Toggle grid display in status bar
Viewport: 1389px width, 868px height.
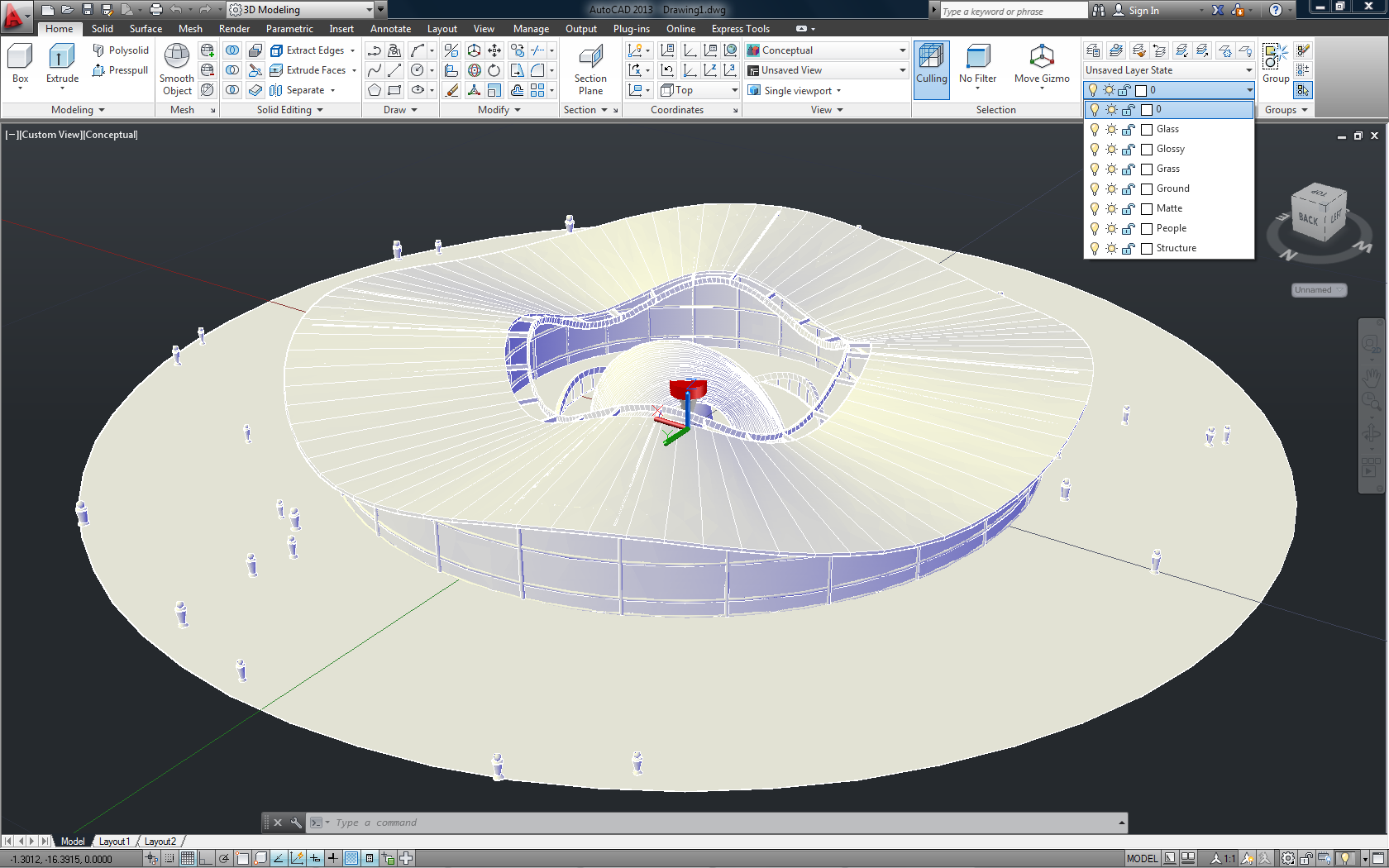pos(188,859)
